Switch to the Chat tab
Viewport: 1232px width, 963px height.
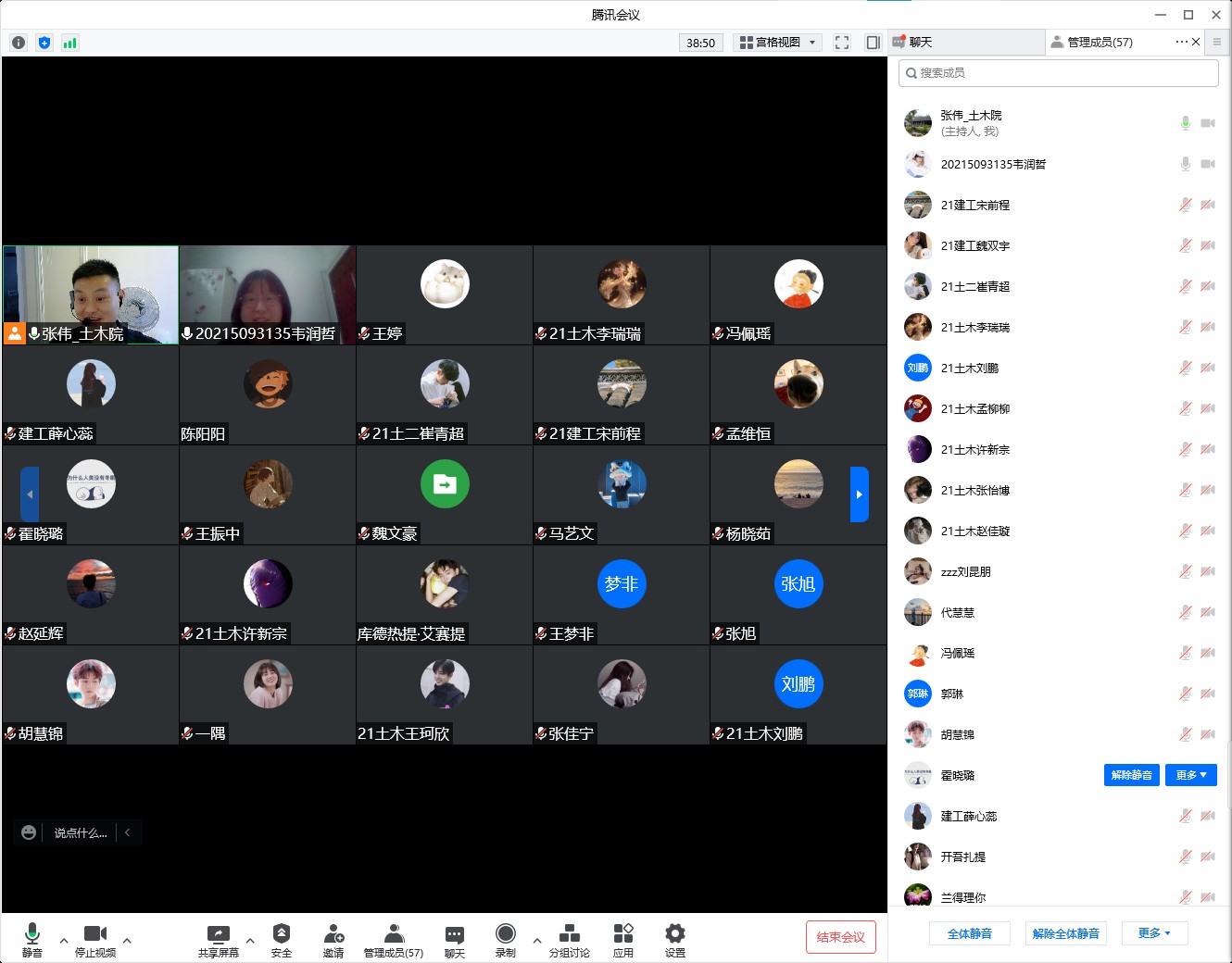(x=966, y=43)
